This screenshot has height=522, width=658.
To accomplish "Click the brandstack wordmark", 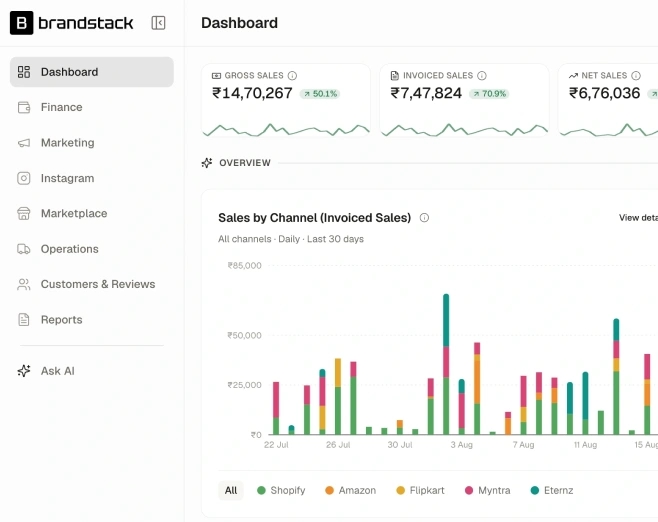I will [x=86, y=23].
